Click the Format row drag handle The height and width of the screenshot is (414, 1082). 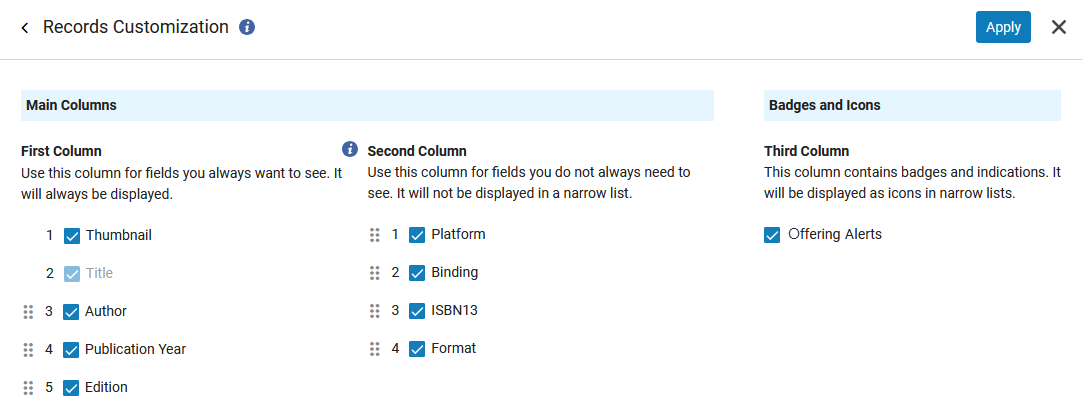pos(375,349)
